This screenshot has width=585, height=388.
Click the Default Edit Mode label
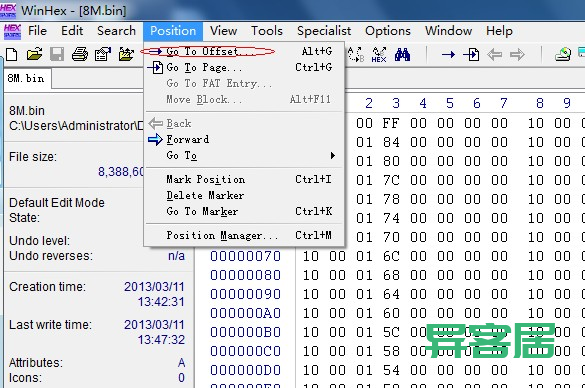(57, 203)
